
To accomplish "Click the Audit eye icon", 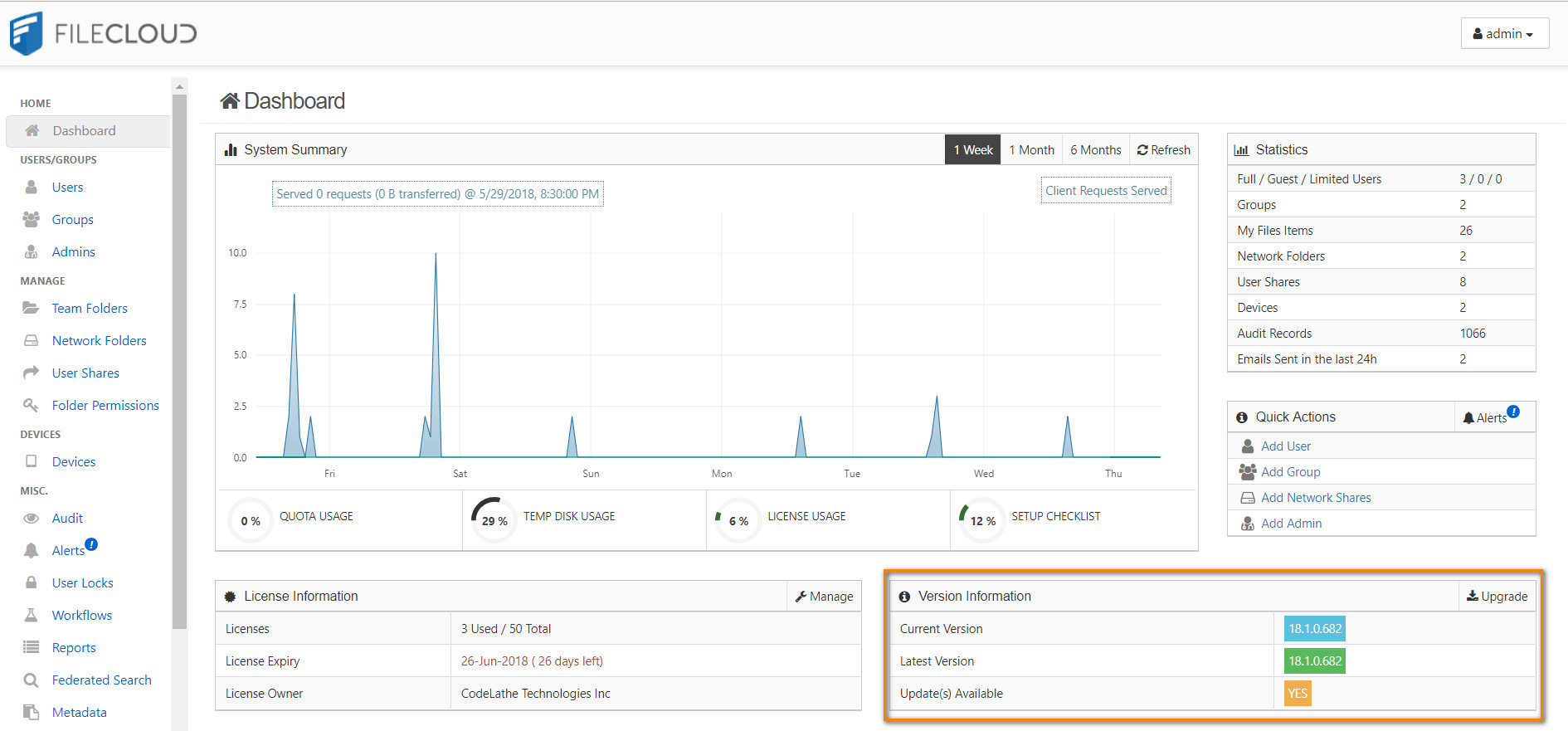I will coord(32,519).
